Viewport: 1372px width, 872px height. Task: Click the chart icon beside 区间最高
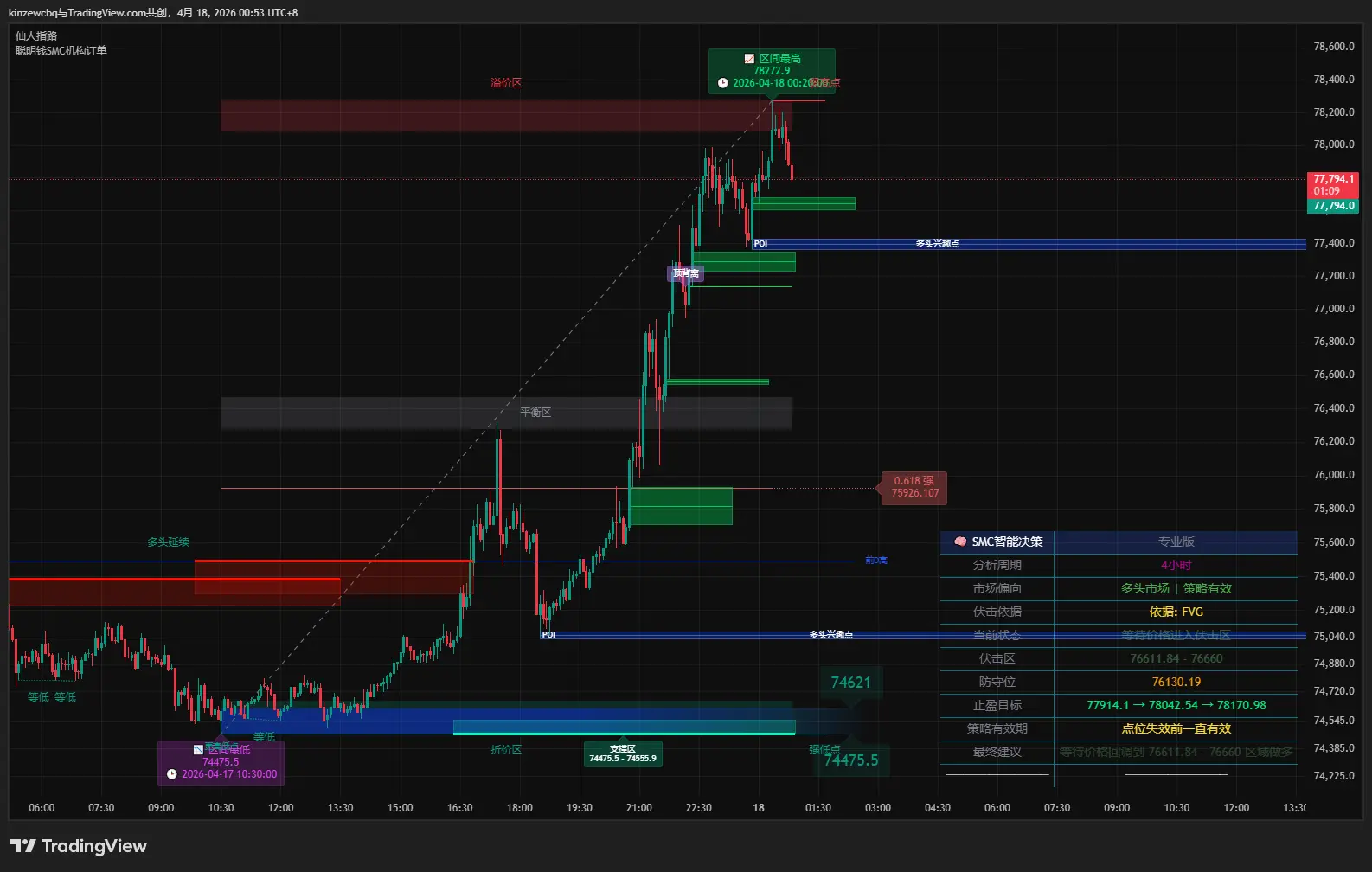click(x=749, y=59)
